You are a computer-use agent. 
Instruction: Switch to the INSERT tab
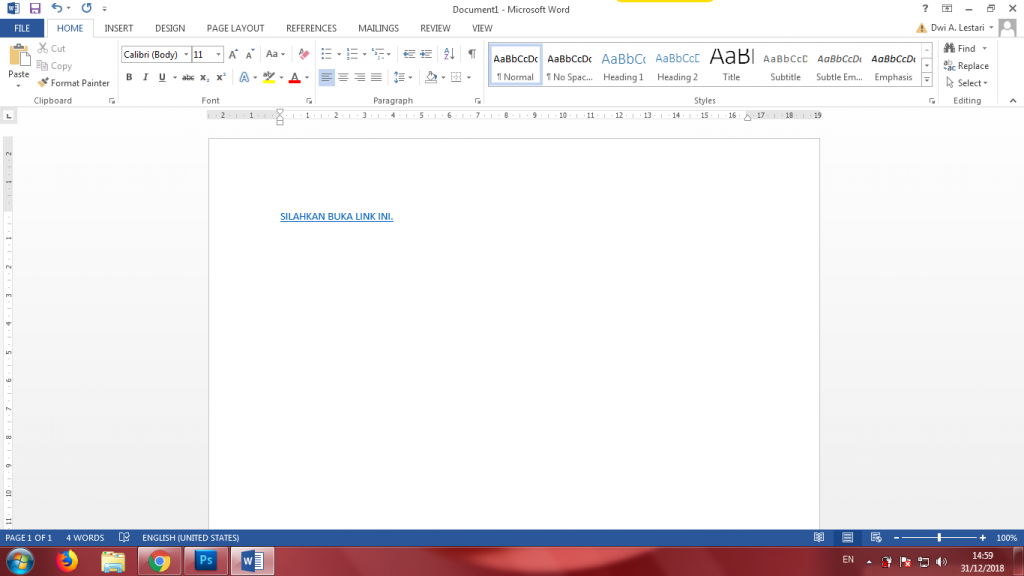tap(119, 28)
